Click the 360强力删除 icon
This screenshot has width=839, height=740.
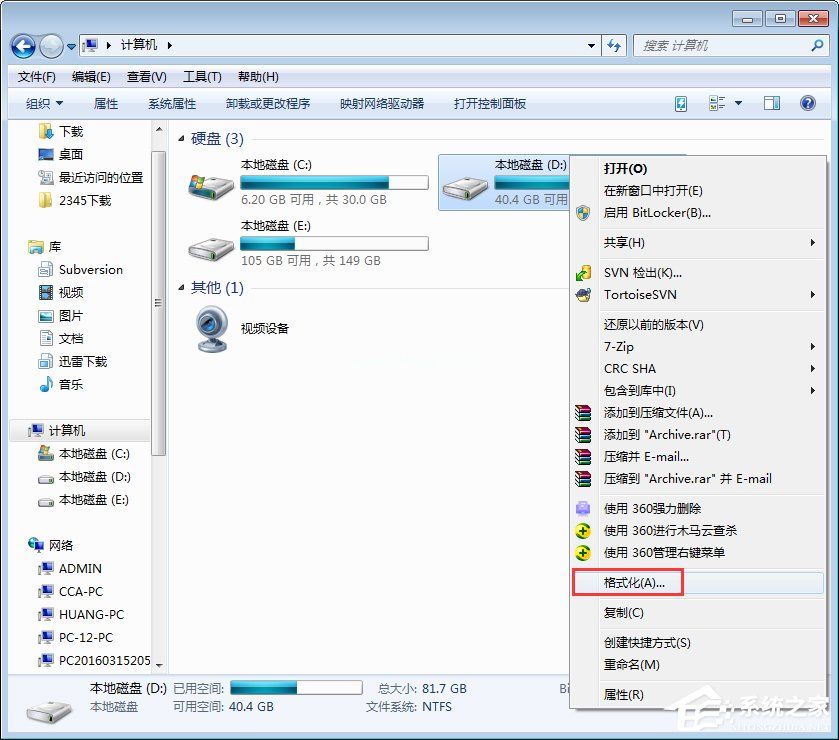coord(584,508)
